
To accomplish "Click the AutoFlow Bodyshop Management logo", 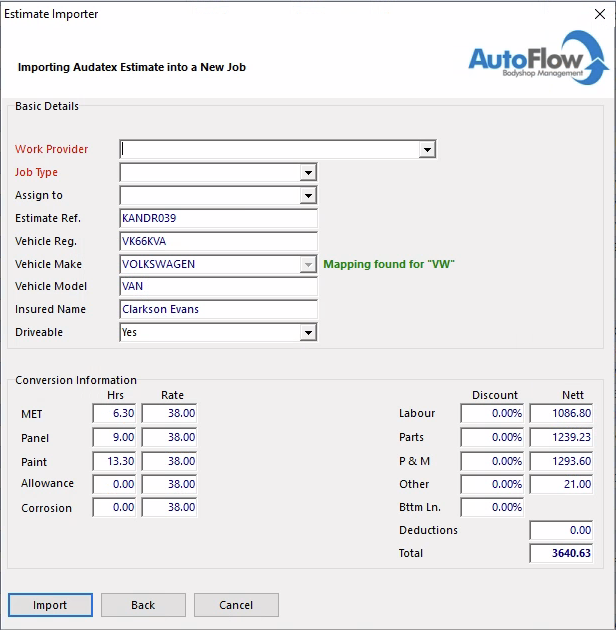I will [537, 57].
